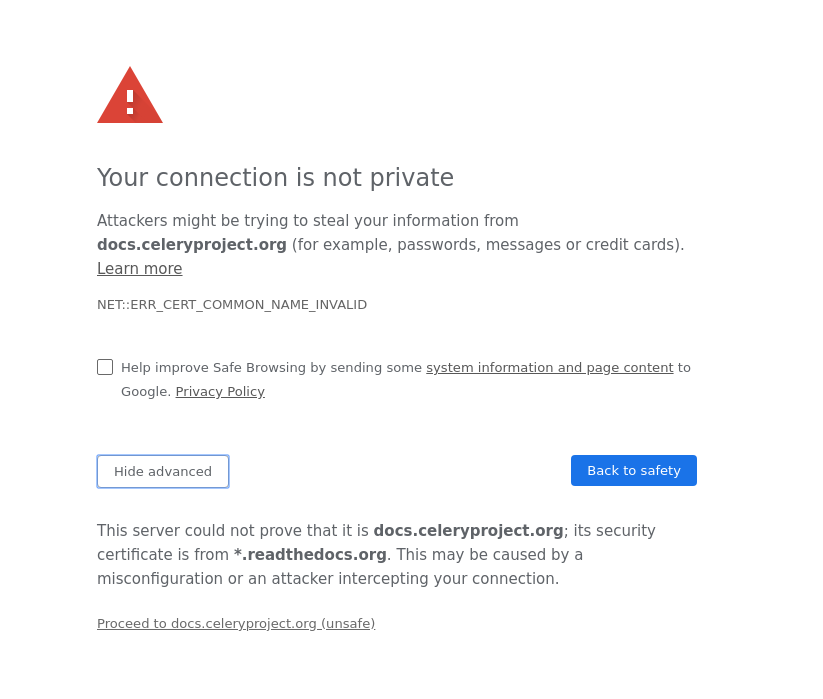This screenshot has height=699, width=823.
Task: Select the NET::ERR_CERT_COMMON_NAME_INVALID error code
Action: tap(232, 304)
